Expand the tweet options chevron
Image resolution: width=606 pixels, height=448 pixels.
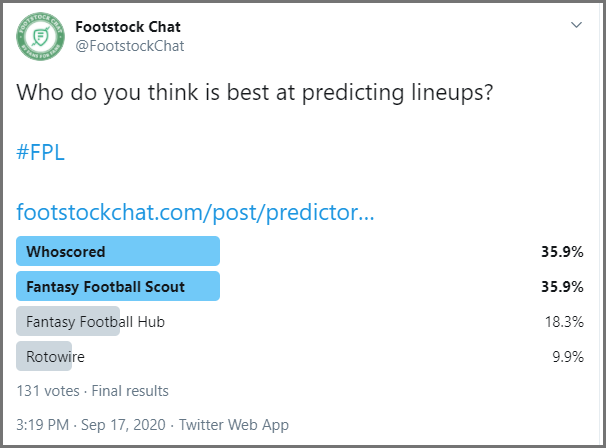click(x=576, y=25)
